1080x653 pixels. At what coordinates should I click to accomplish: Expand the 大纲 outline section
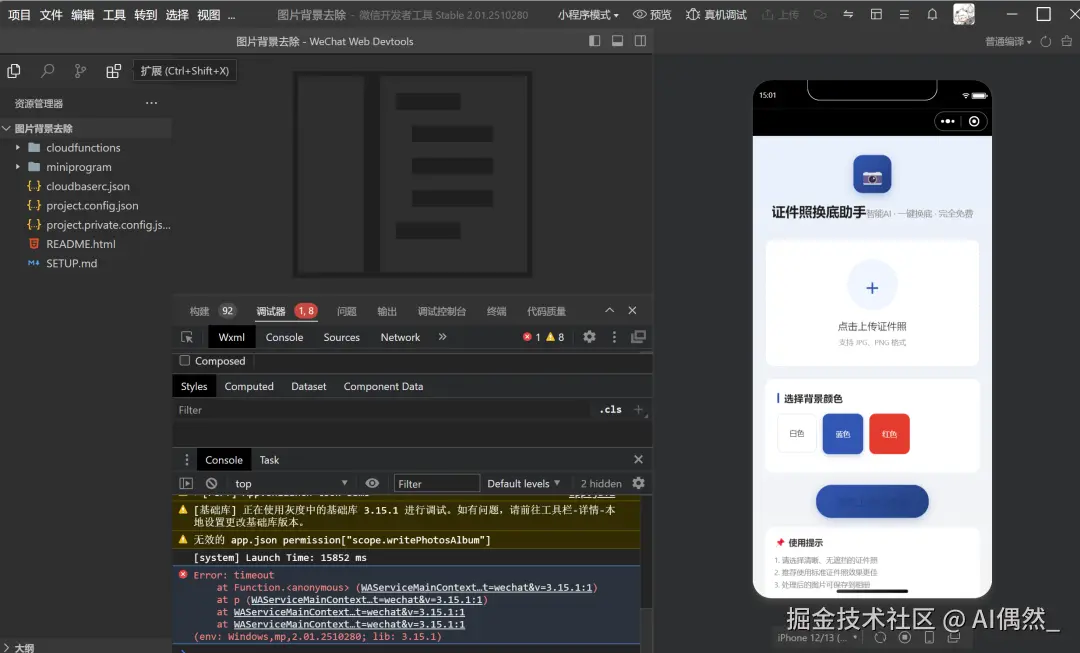(x=6, y=647)
